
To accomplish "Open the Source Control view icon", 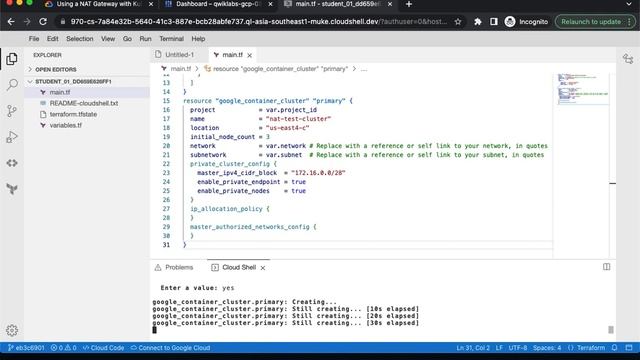I will coord(12,111).
